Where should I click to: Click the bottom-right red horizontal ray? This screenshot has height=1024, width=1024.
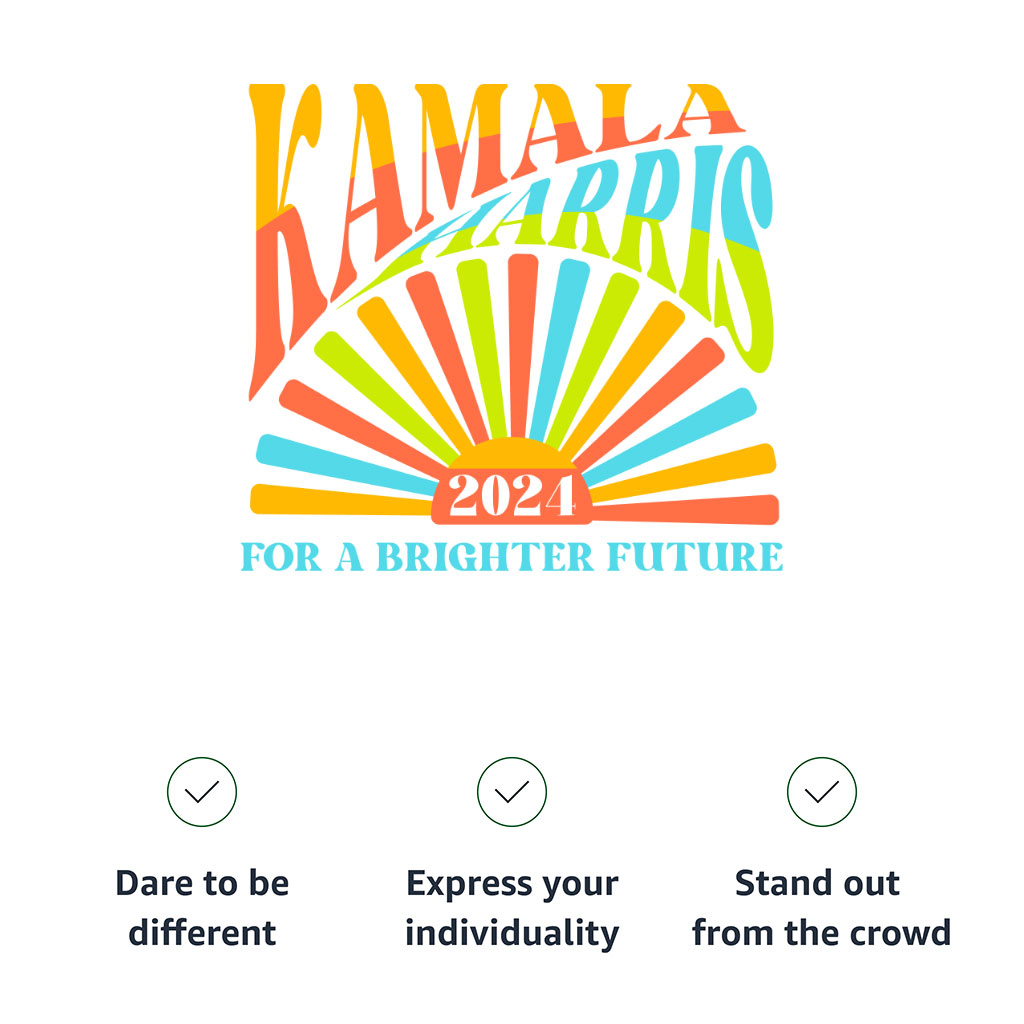click(686, 509)
